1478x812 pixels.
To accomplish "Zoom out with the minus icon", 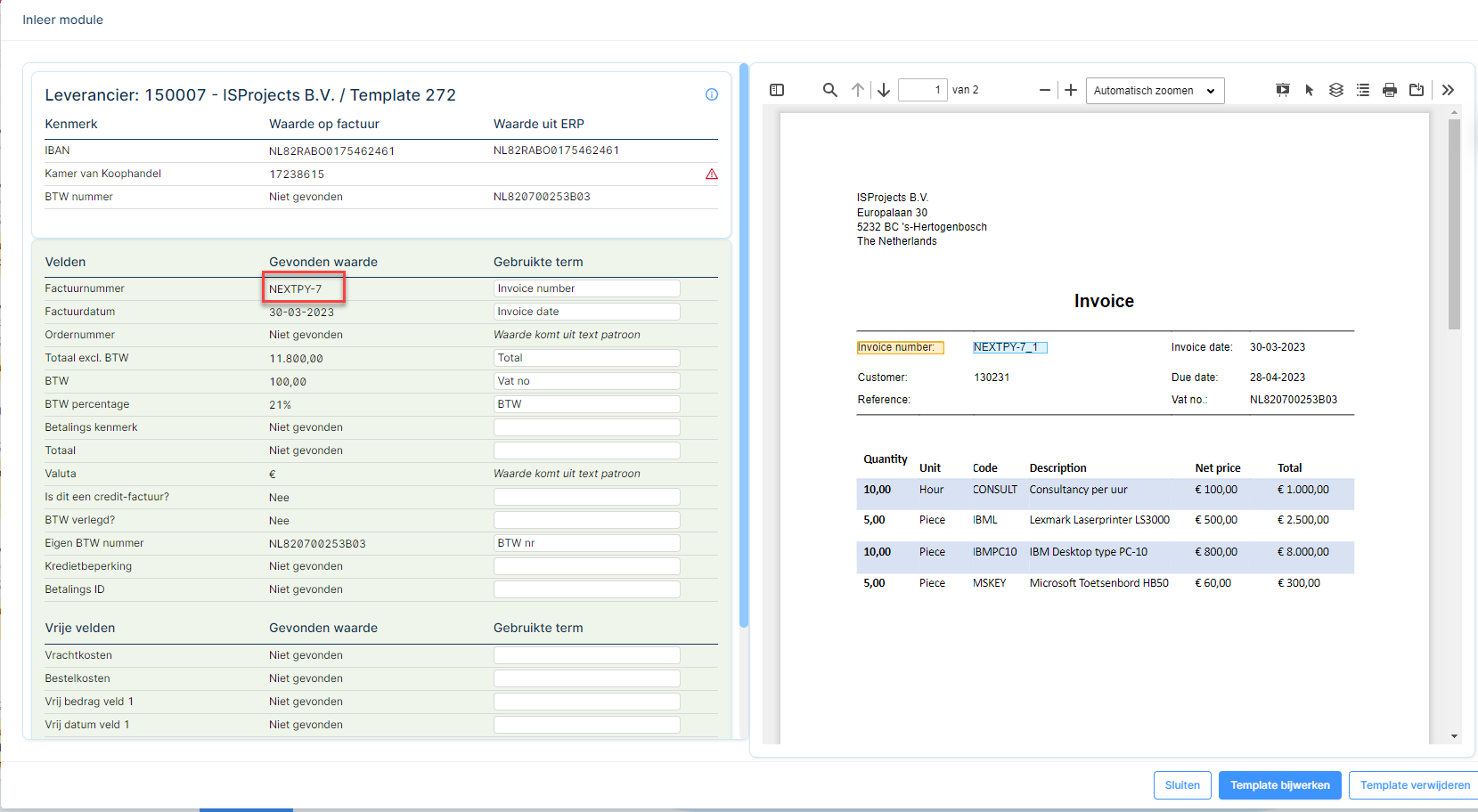I will click(1044, 90).
